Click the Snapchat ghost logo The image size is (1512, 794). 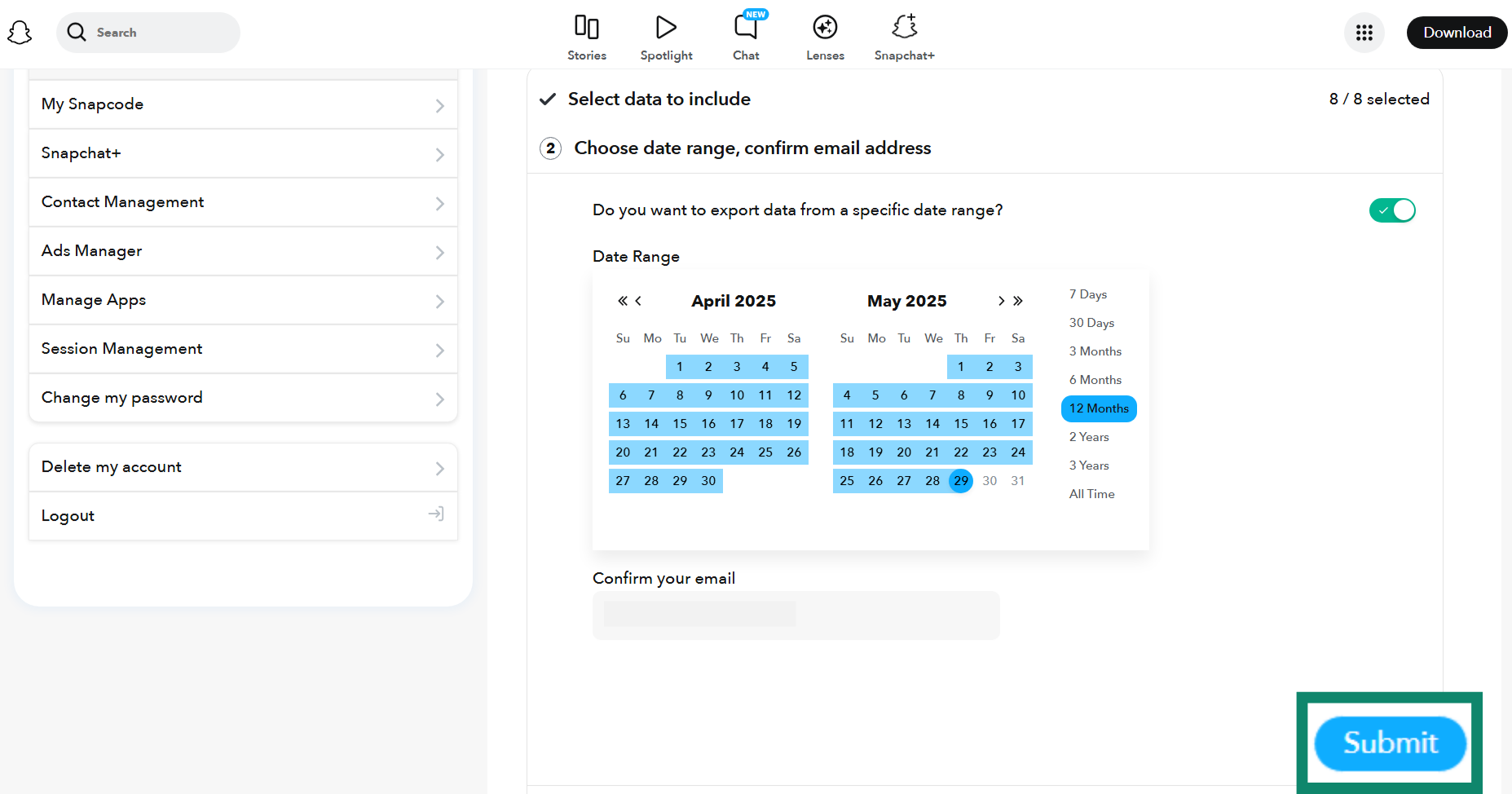[x=20, y=31]
